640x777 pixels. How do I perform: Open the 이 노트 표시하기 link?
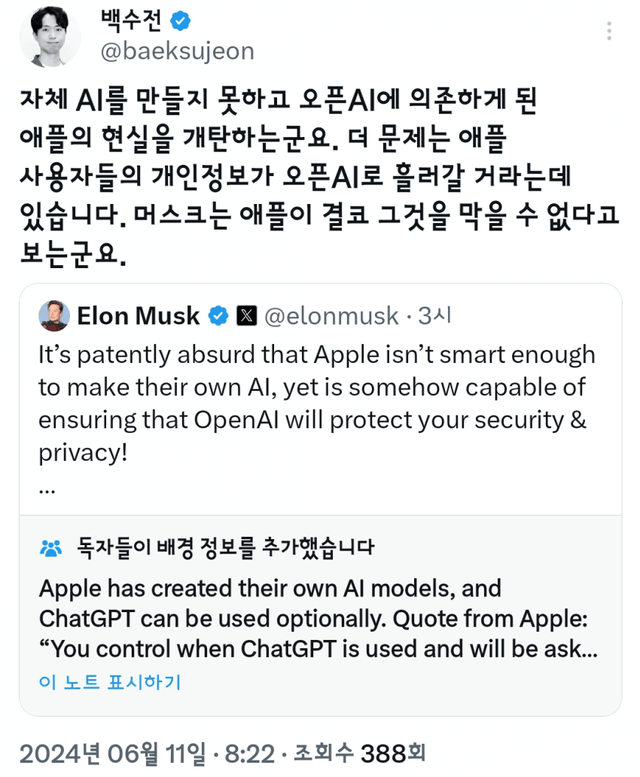(x=110, y=683)
